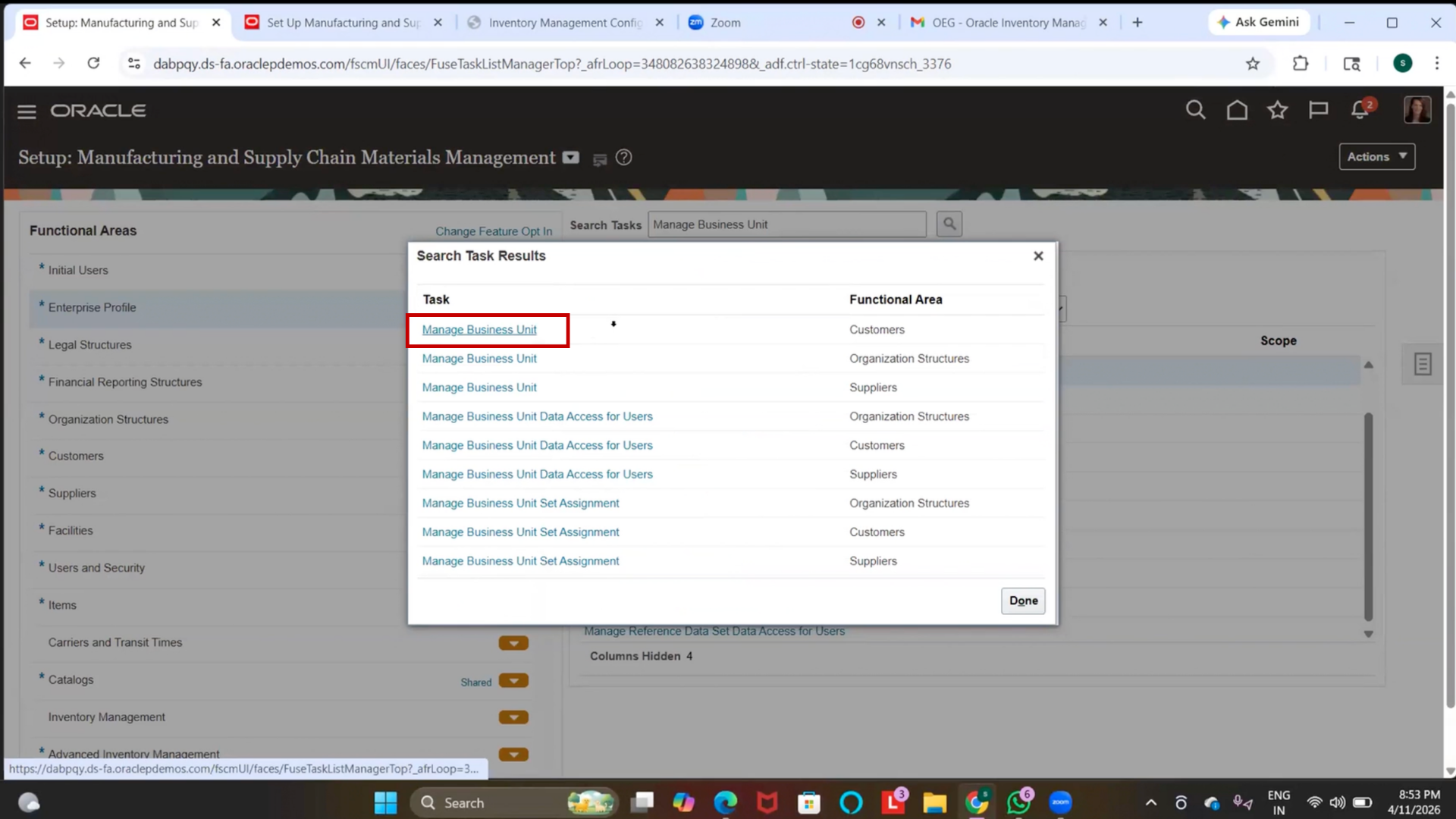The height and width of the screenshot is (819, 1456).
Task: Open Favorites star in Oracle header
Action: pos(1278,111)
